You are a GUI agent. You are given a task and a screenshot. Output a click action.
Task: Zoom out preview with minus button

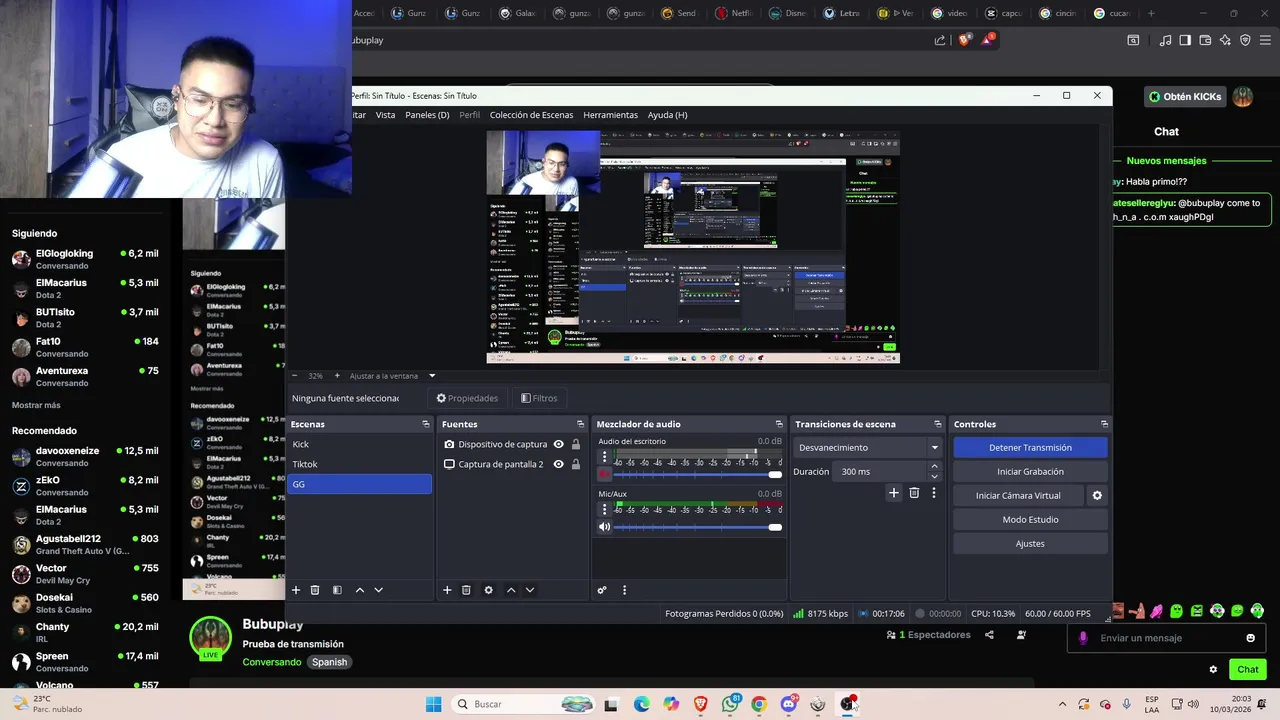tap(294, 376)
